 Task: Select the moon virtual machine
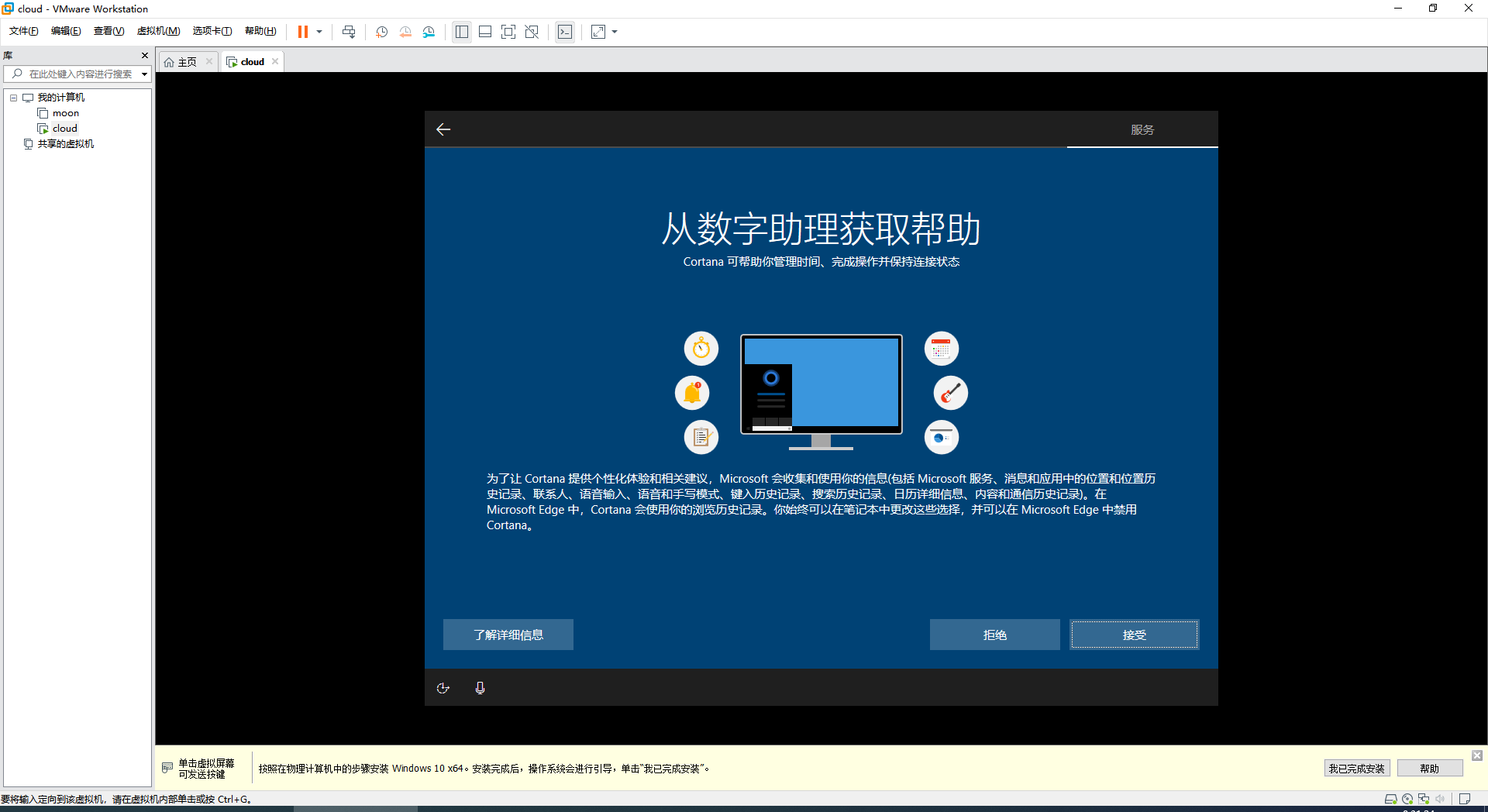point(65,113)
